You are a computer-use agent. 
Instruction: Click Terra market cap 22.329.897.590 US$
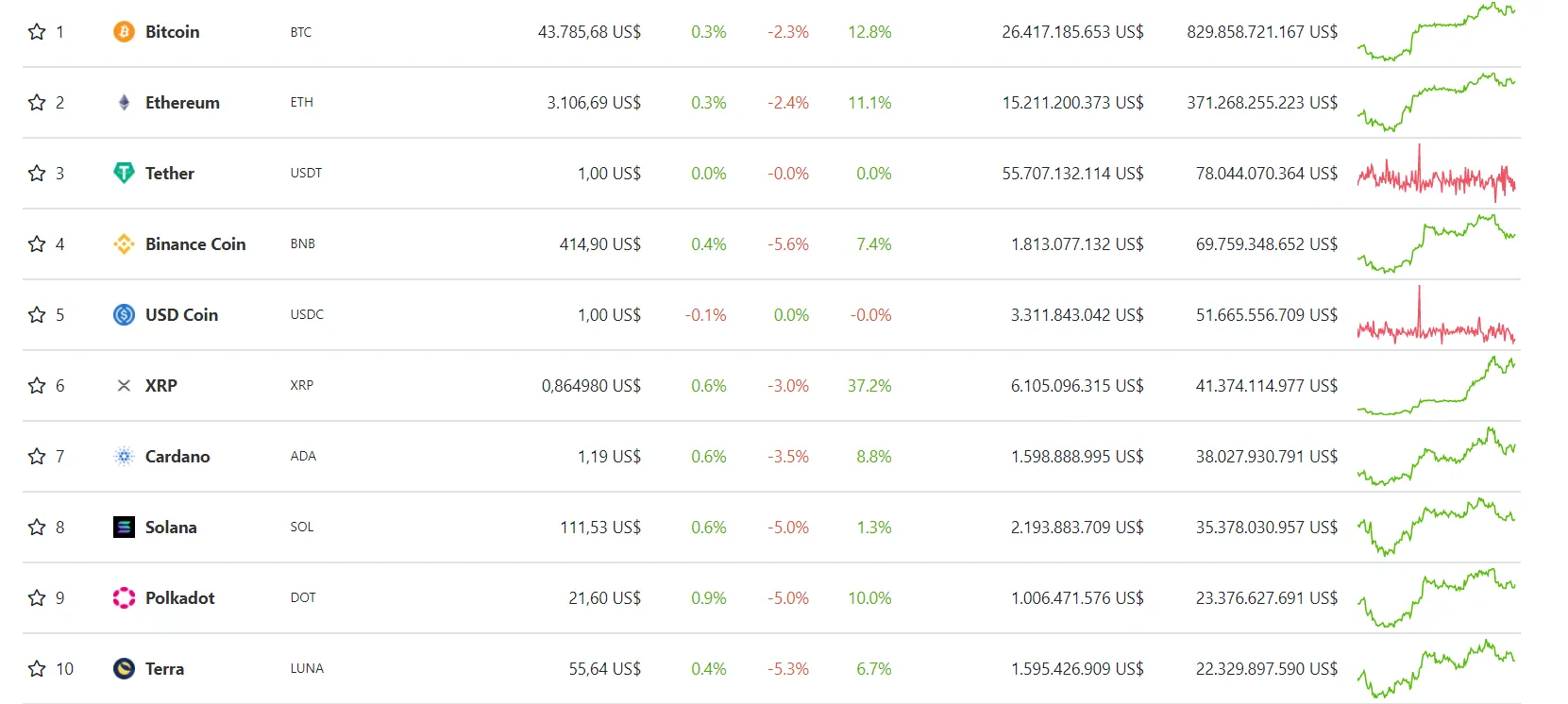tap(1267, 669)
